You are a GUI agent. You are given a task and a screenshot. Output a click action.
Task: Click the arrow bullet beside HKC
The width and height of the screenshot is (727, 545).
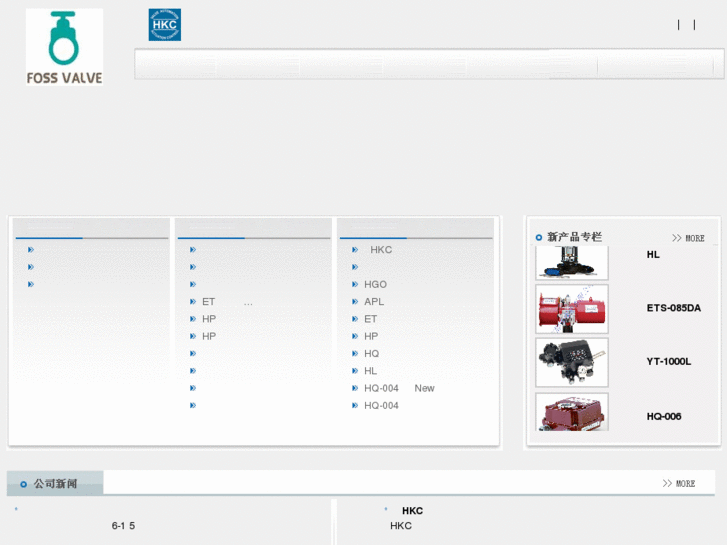(x=355, y=250)
